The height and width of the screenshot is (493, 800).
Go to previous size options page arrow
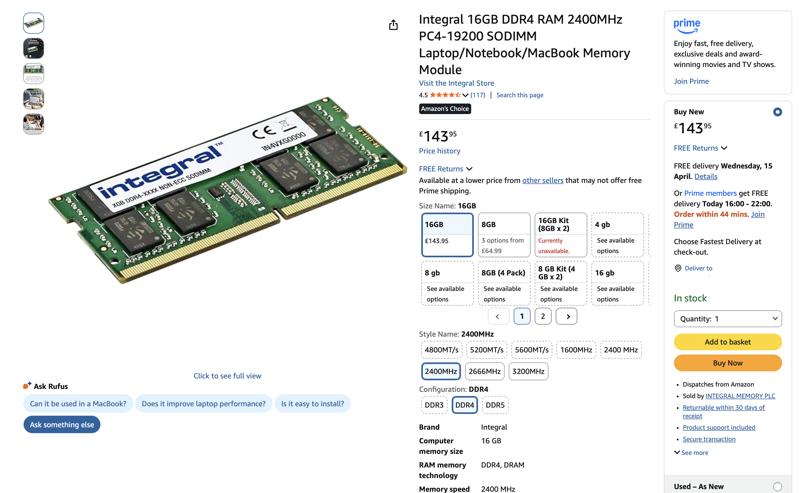point(497,316)
